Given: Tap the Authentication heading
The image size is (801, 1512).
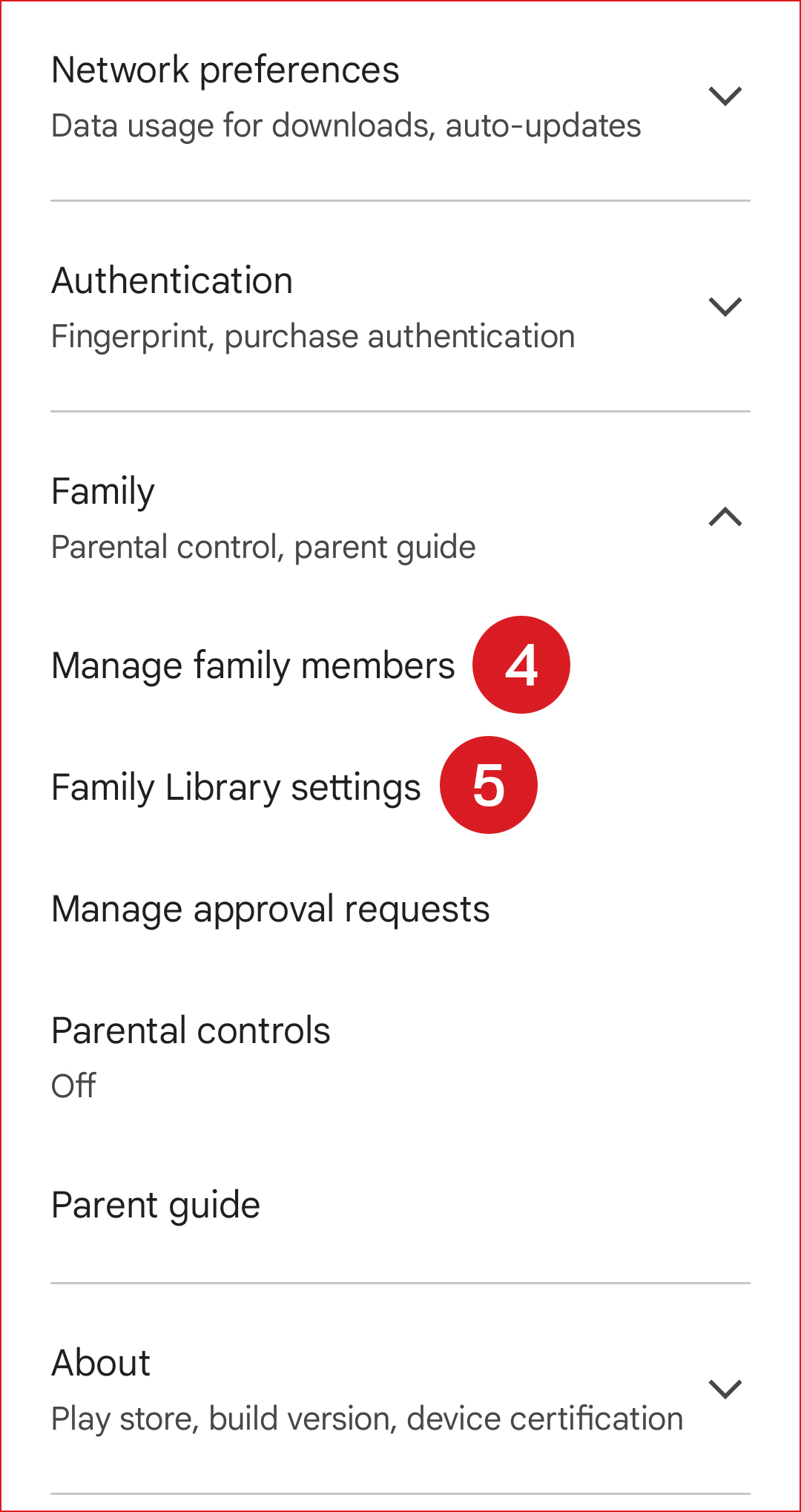Looking at the screenshot, I should coord(172,281).
